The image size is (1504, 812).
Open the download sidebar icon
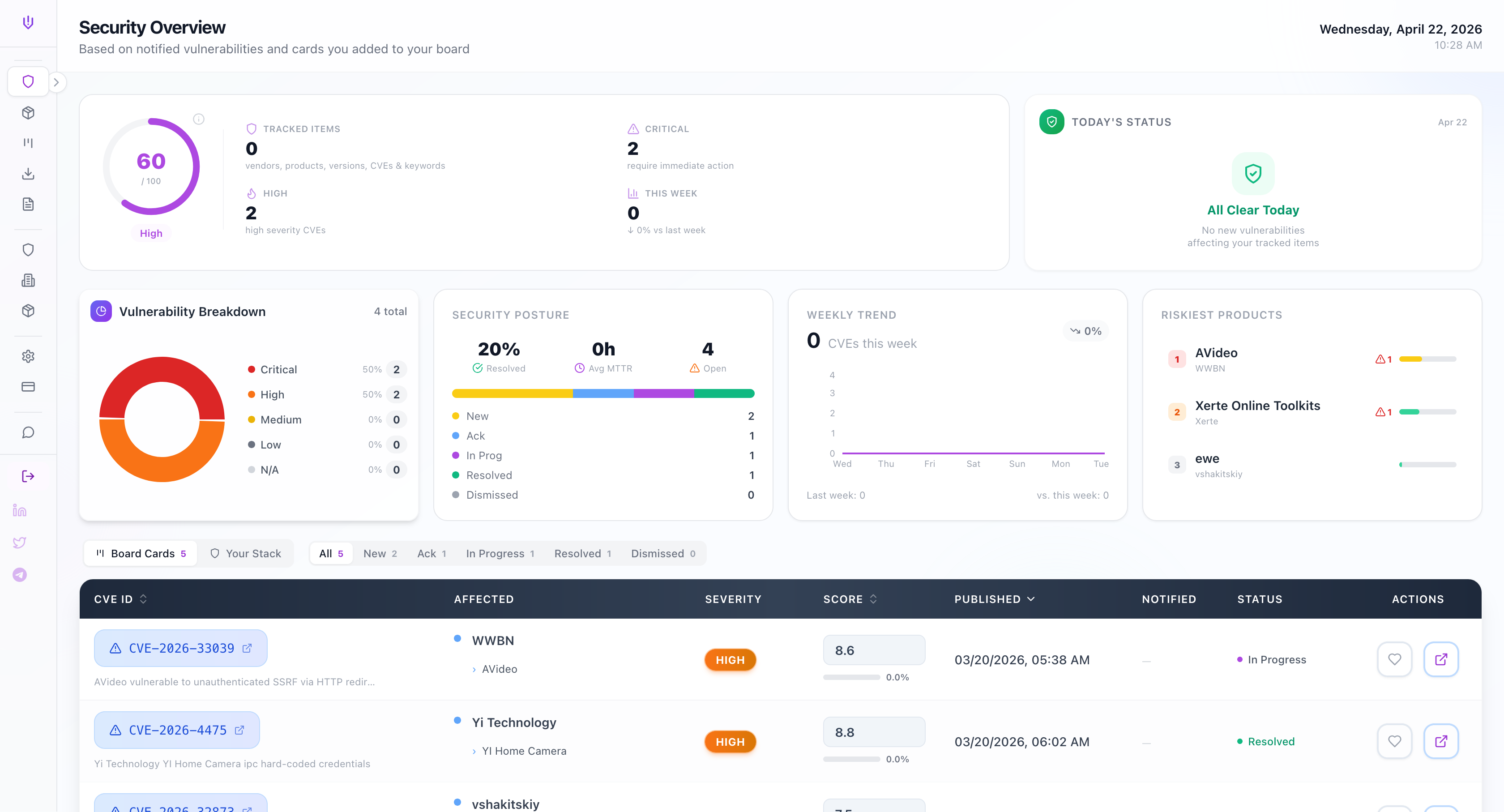[x=28, y=174]
